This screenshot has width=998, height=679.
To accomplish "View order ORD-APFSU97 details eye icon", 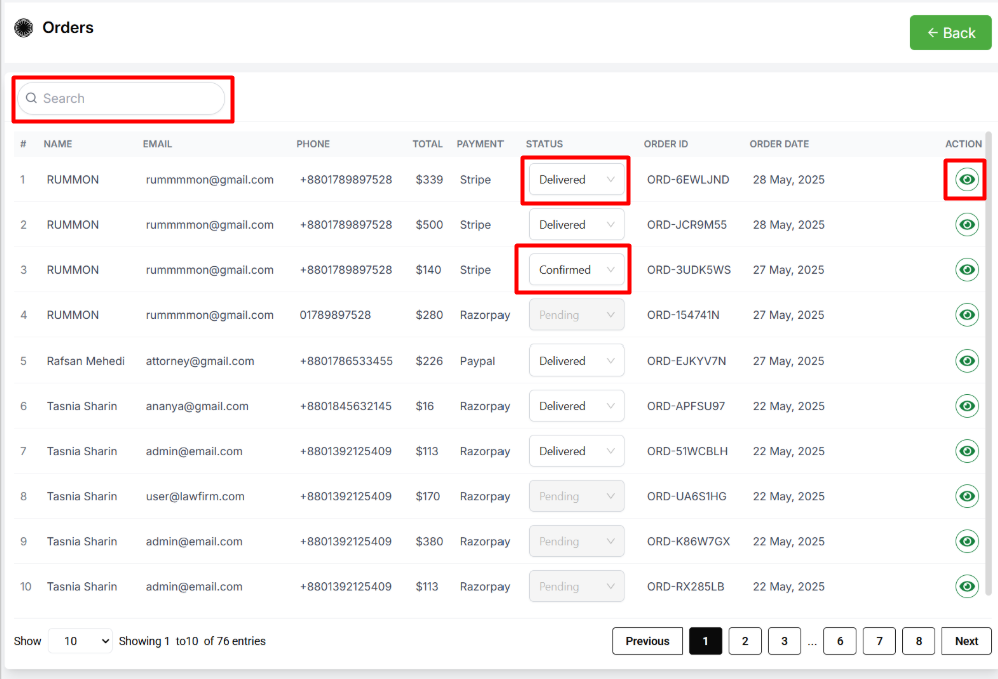I will pyautogui.click(x=966, y=406).
